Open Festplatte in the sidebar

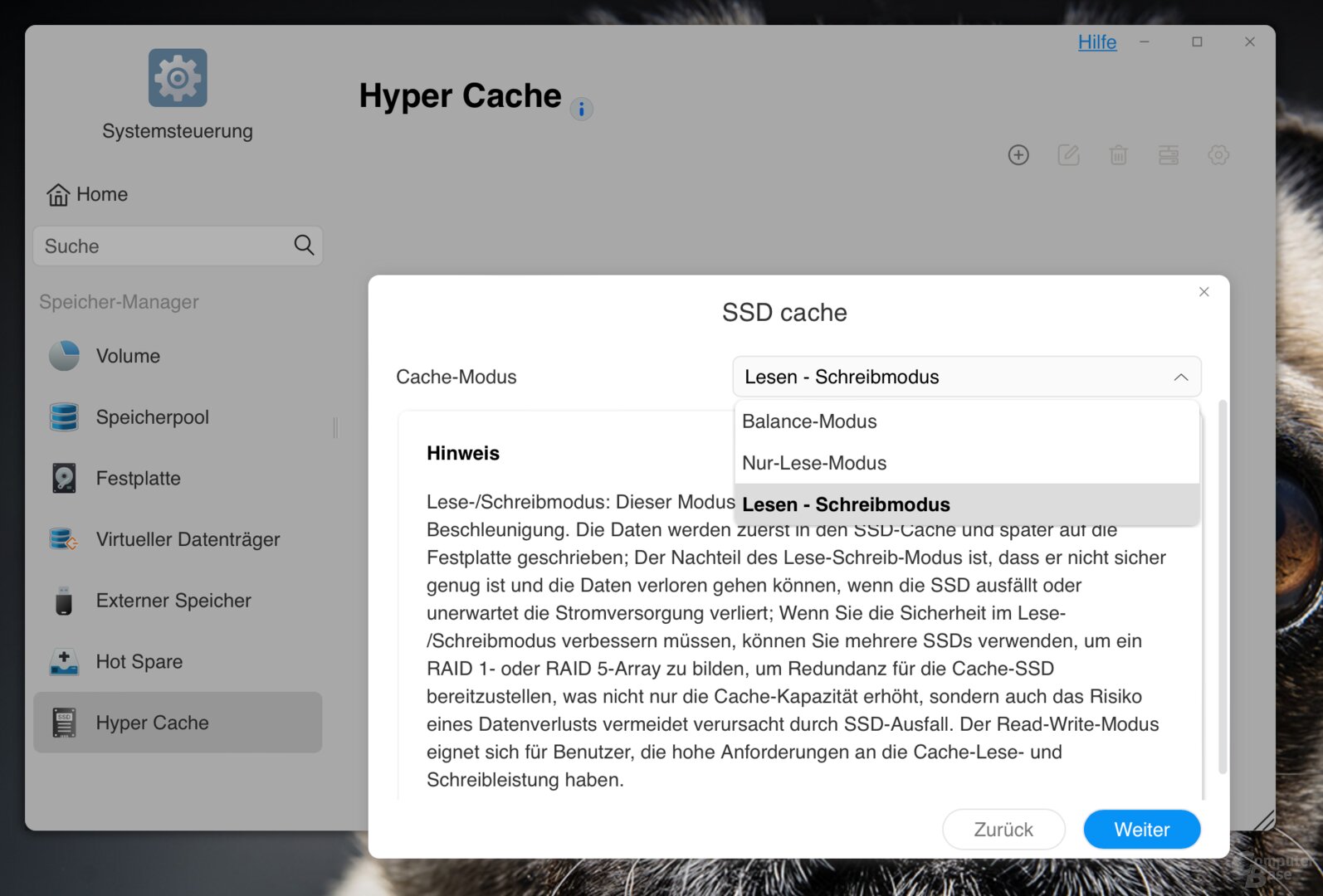[x=138, y=479]
